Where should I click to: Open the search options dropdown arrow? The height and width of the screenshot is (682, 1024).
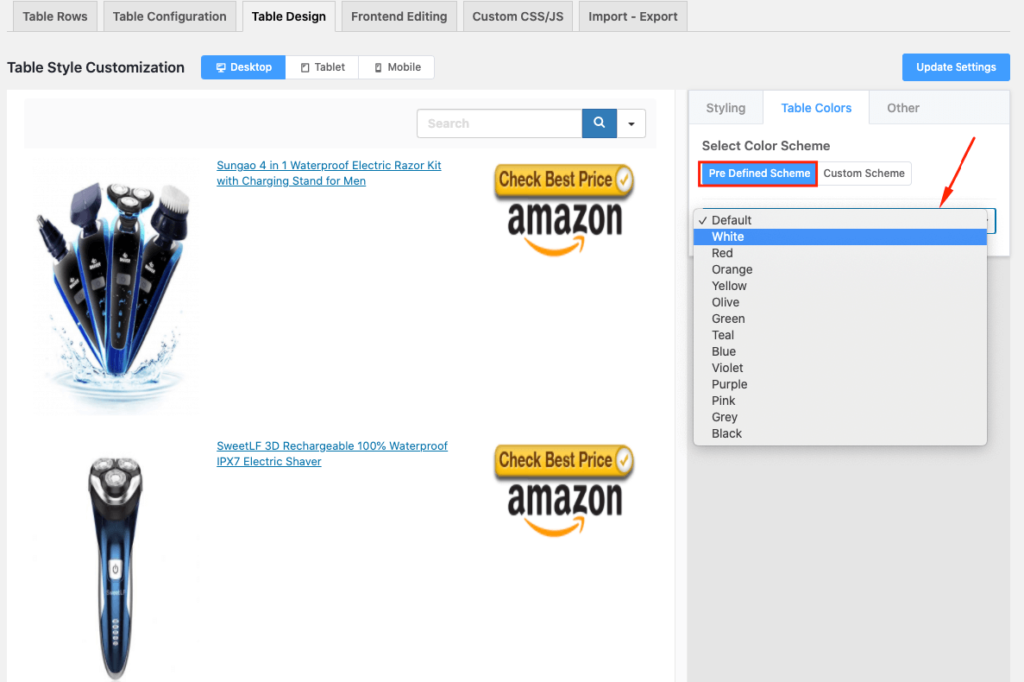tap(631, 124)
